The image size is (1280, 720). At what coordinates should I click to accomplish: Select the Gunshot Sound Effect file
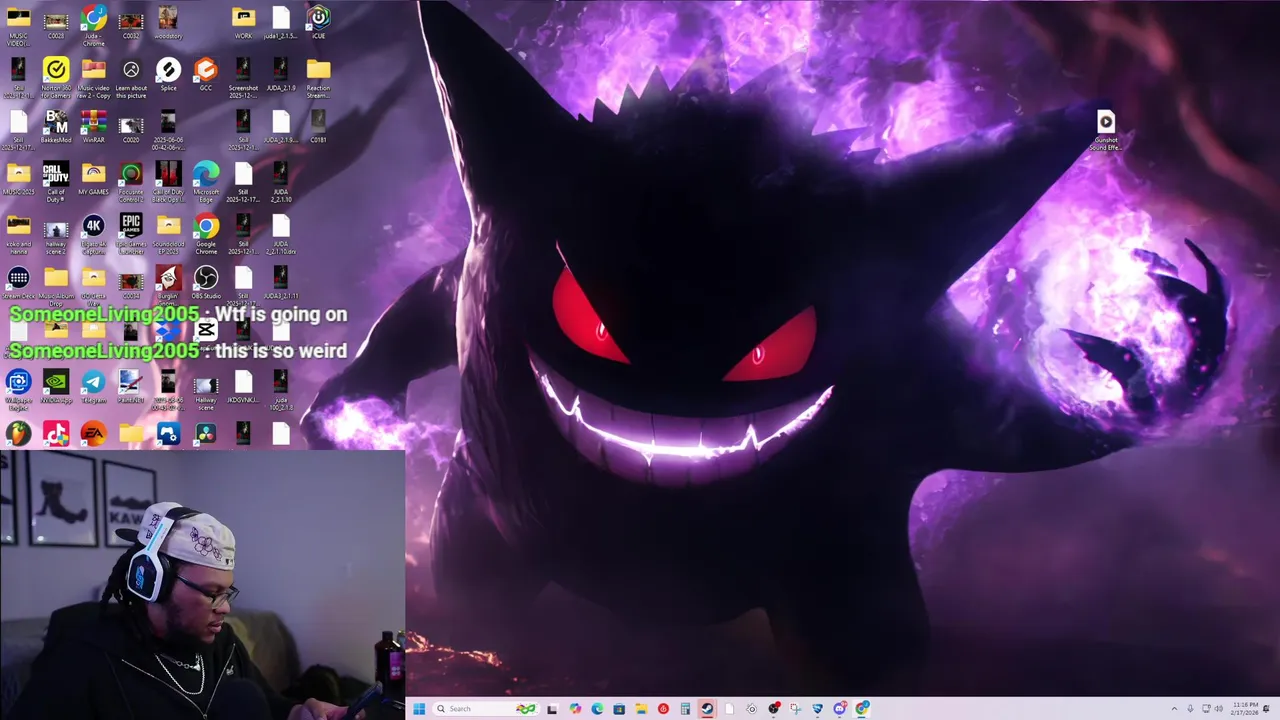(x=1105, y=130)
